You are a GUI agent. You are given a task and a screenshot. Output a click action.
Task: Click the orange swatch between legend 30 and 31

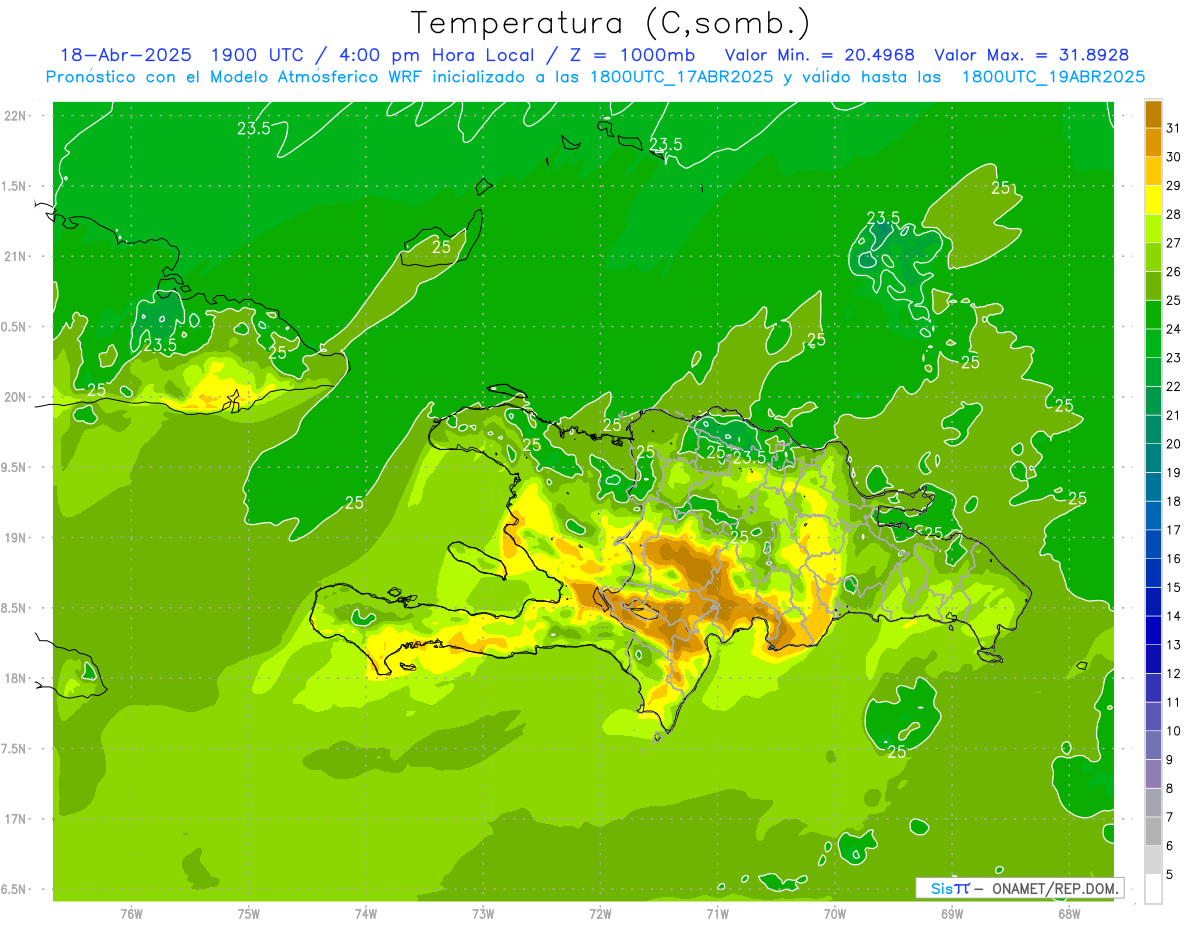[1153, 143]
